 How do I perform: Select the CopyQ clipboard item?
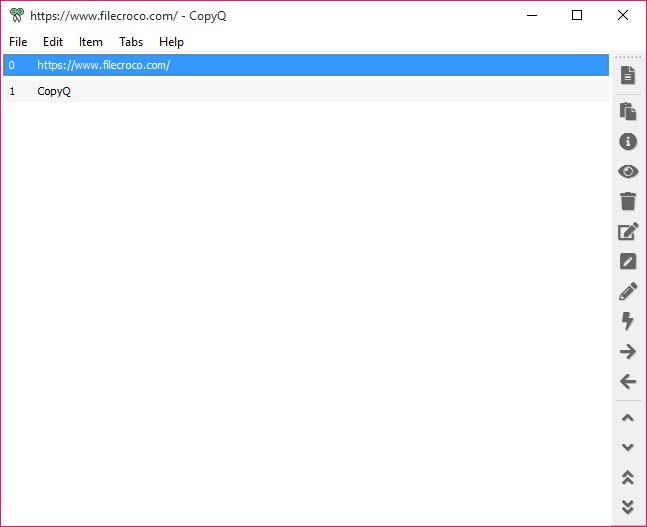306,91
